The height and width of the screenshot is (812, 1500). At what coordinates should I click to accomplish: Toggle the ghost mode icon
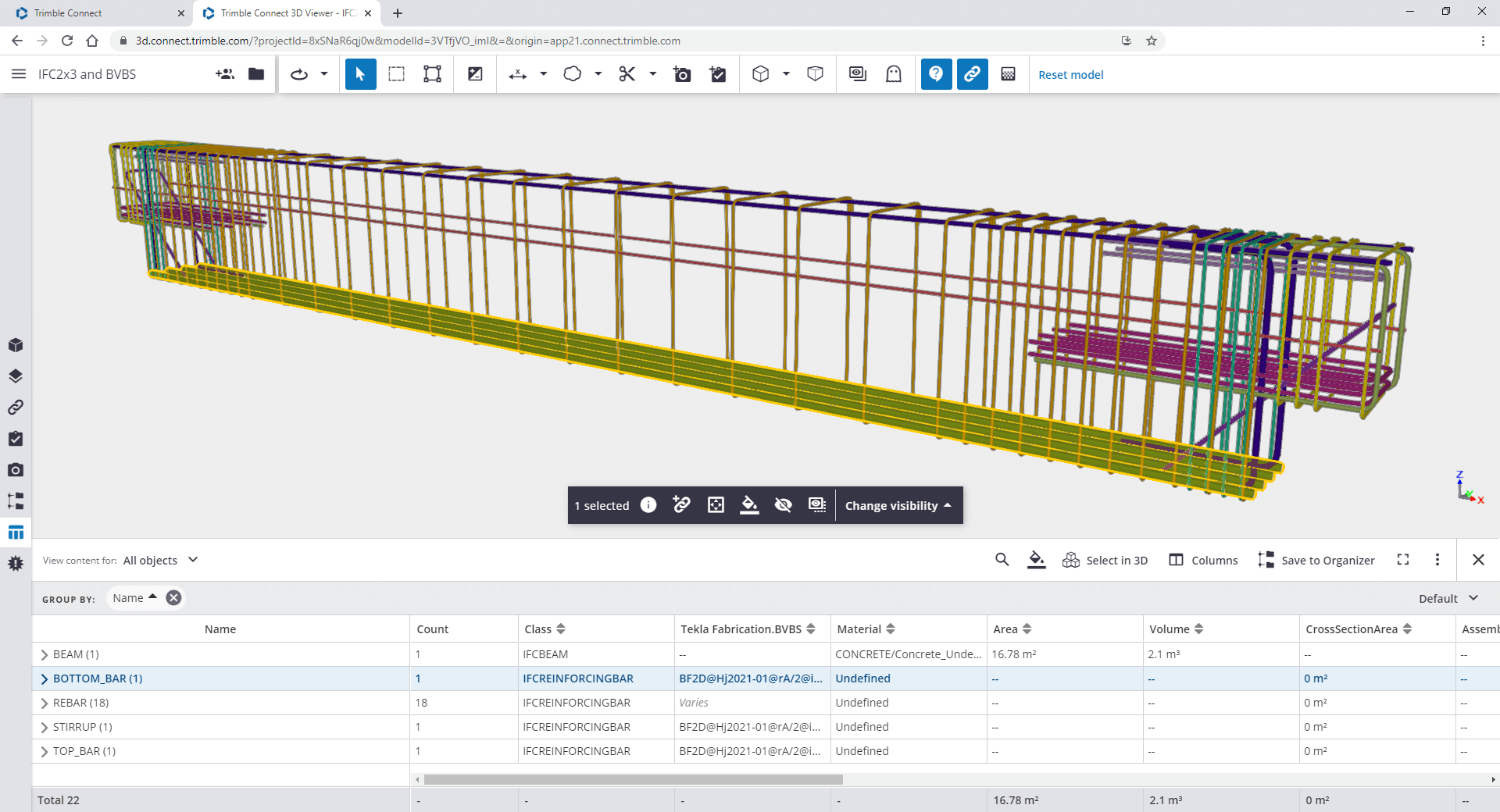coord(894,74)
